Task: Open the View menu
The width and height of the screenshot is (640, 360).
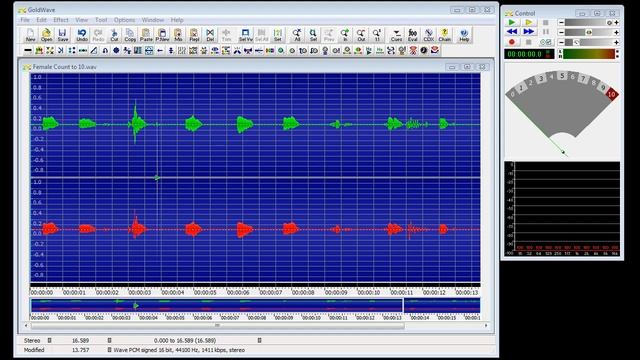Action: (81, 20)
